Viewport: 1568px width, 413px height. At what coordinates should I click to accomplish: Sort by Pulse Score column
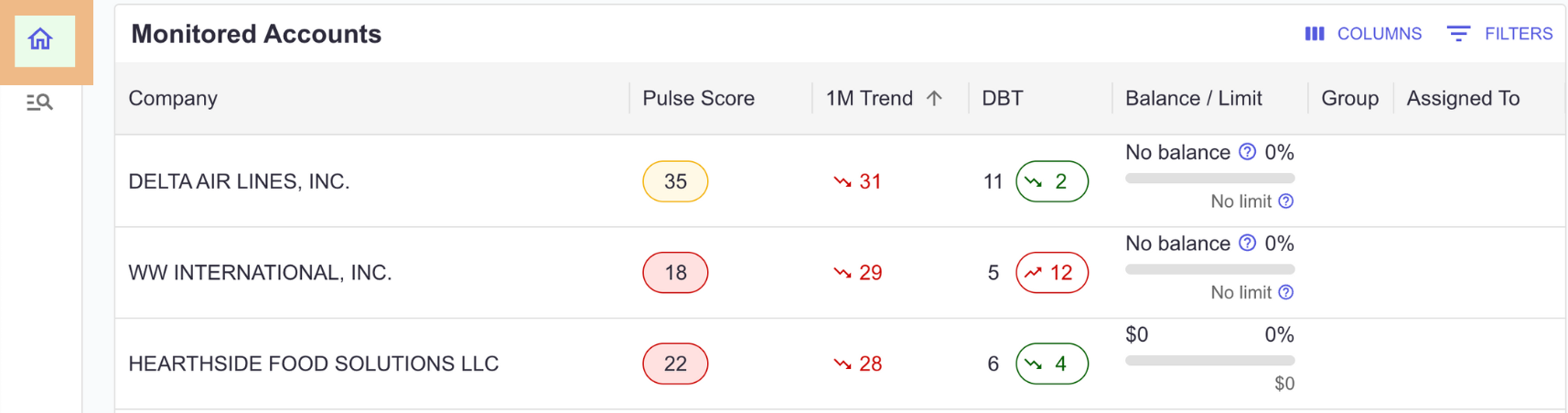click(698, 98)
